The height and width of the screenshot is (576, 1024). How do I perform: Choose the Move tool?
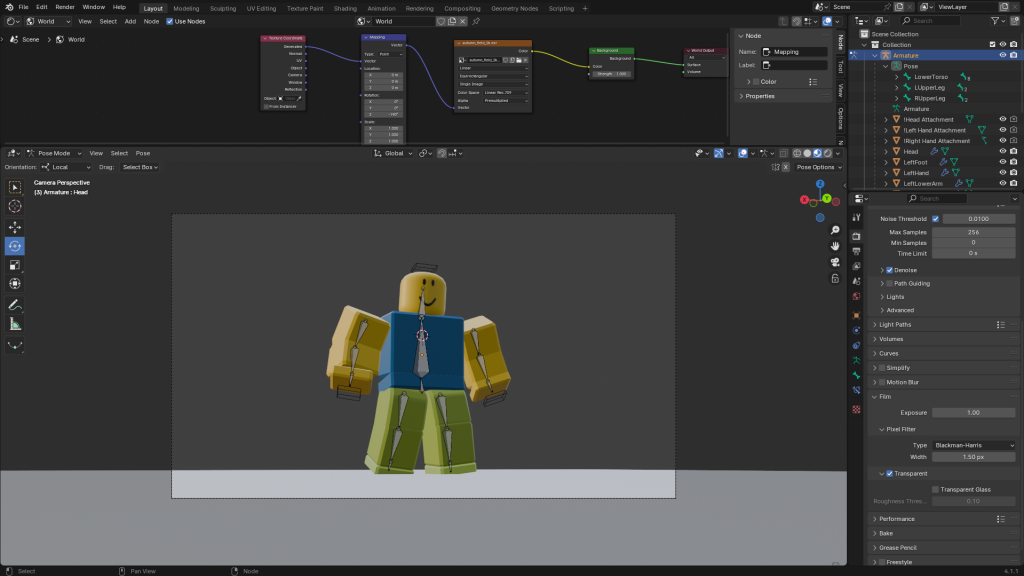(14, 227)
